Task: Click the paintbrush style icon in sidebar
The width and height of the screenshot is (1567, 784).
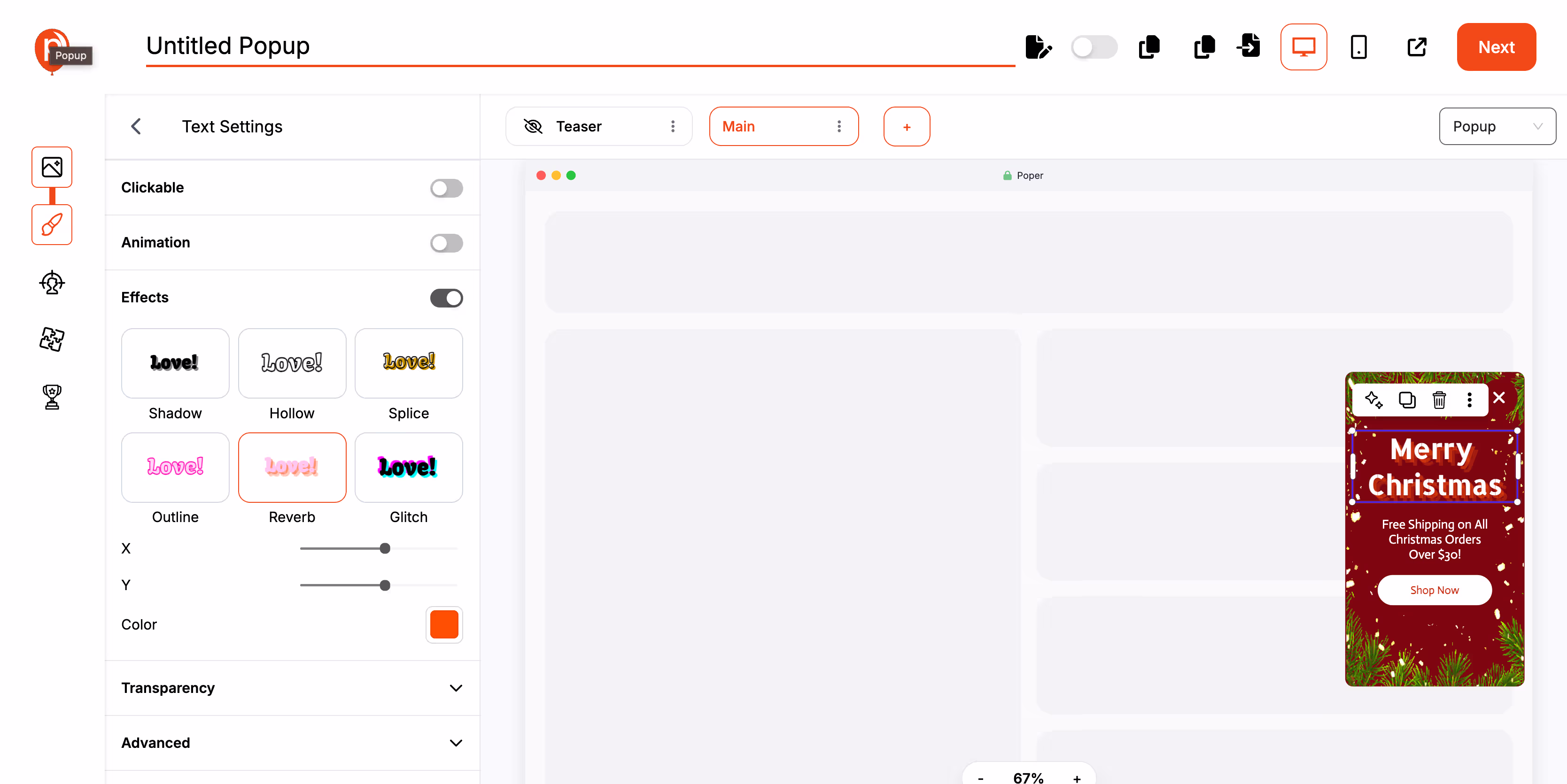Action: pyautogui.click(x=52, y=224)
